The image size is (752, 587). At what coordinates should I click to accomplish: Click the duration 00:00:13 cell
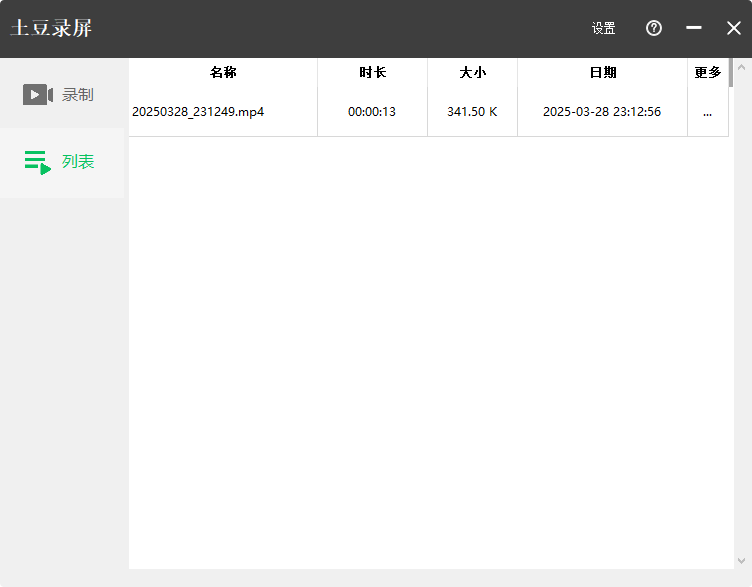pyautogui.click(x=372, y=112)
